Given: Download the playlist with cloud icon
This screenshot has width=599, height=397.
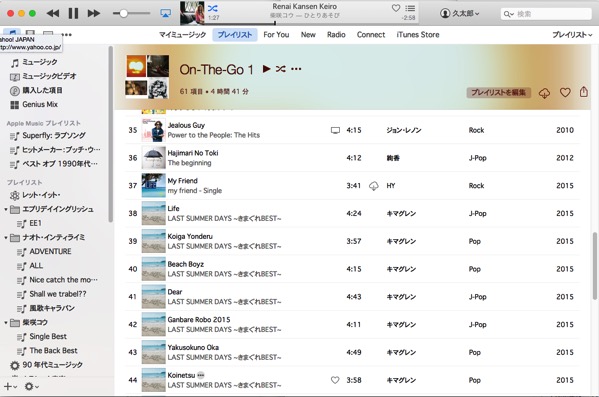Looking at the screenshot, I should click(544, 93).
